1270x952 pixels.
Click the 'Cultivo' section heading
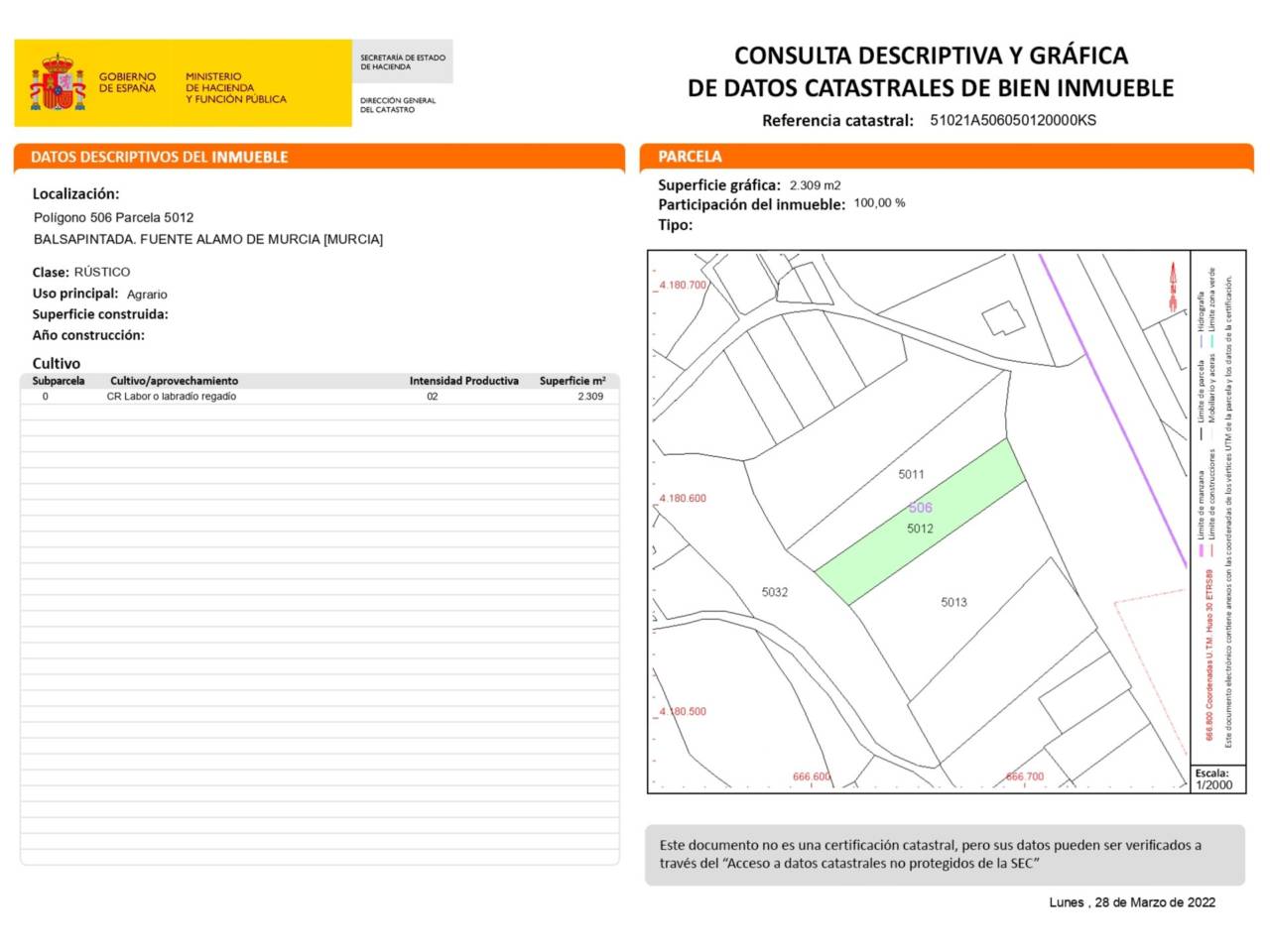point(57,364)
